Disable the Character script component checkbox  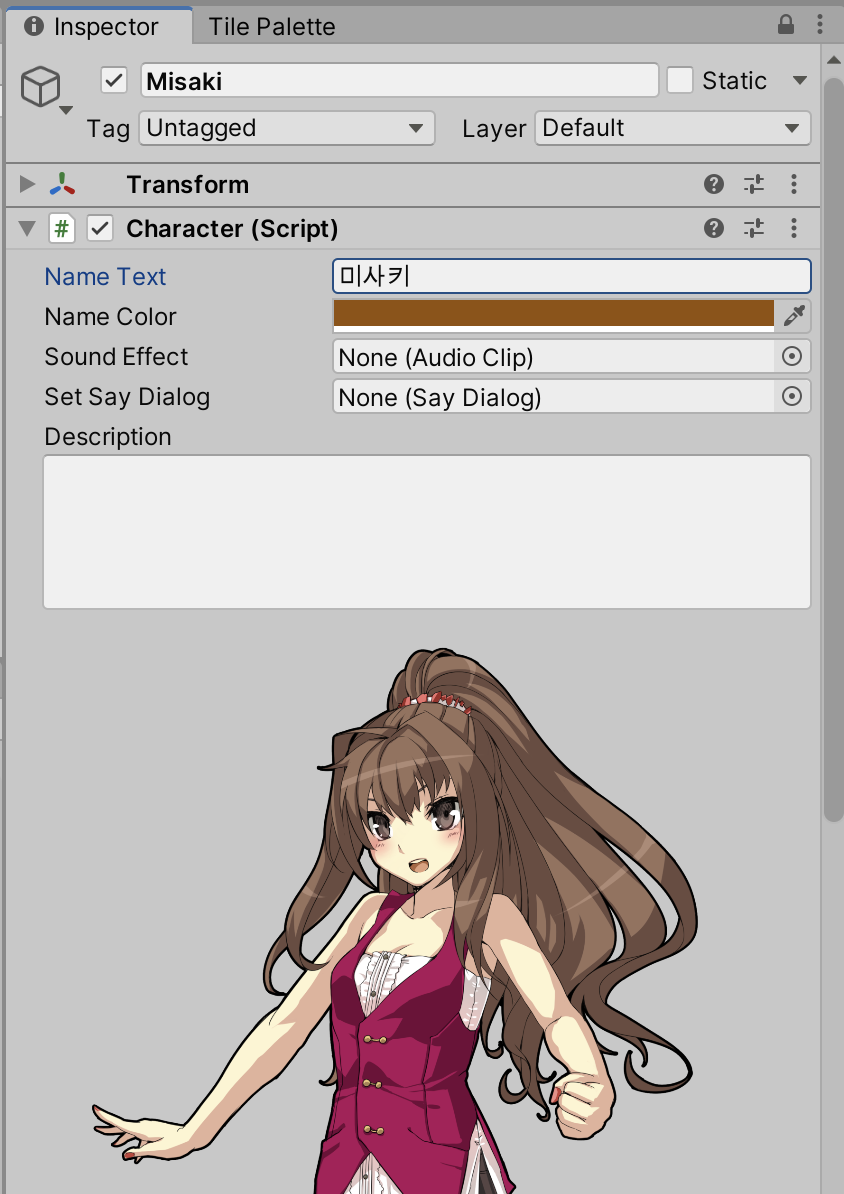101,228
